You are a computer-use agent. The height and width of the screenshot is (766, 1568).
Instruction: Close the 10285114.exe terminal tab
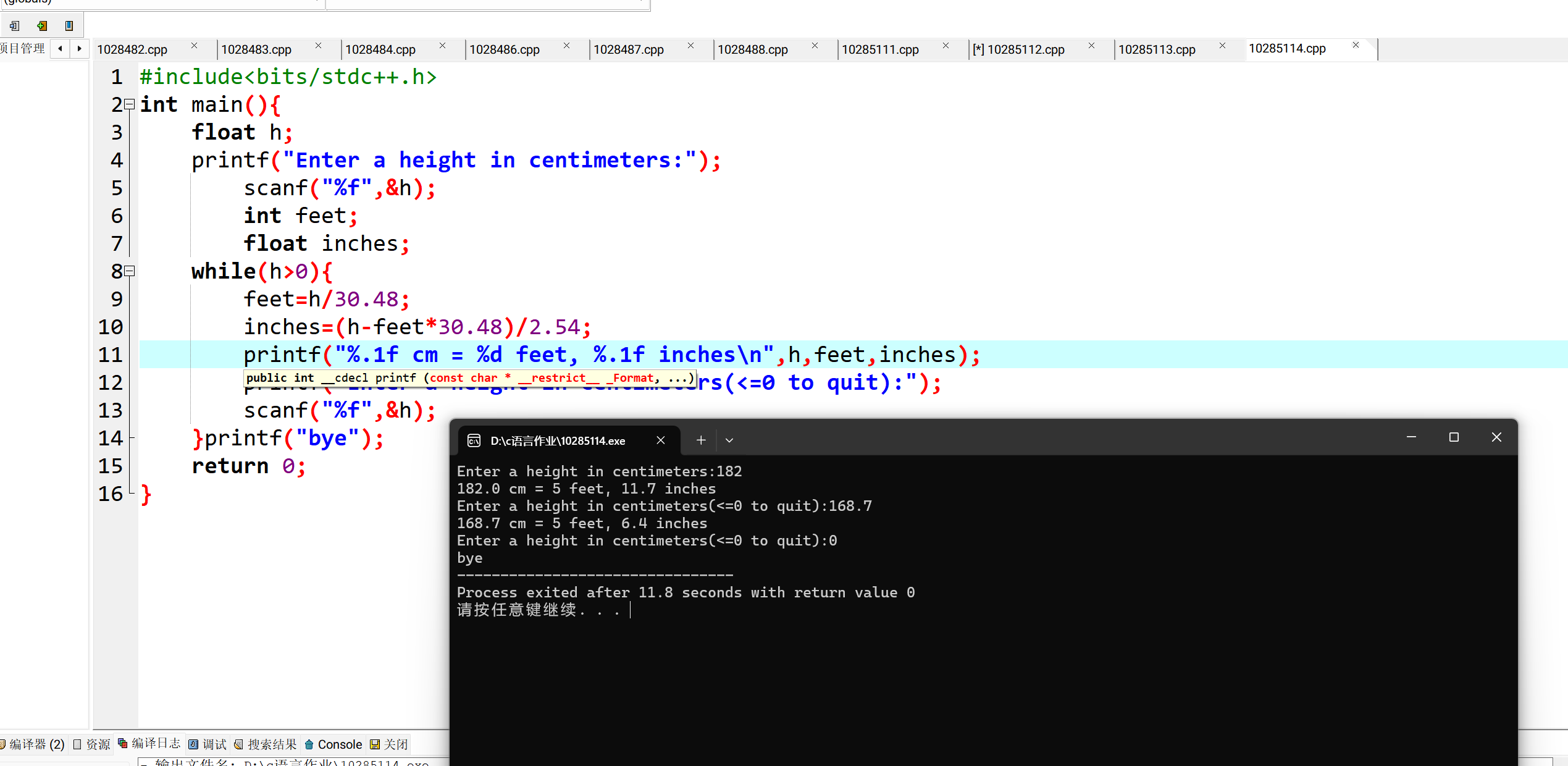660,440
